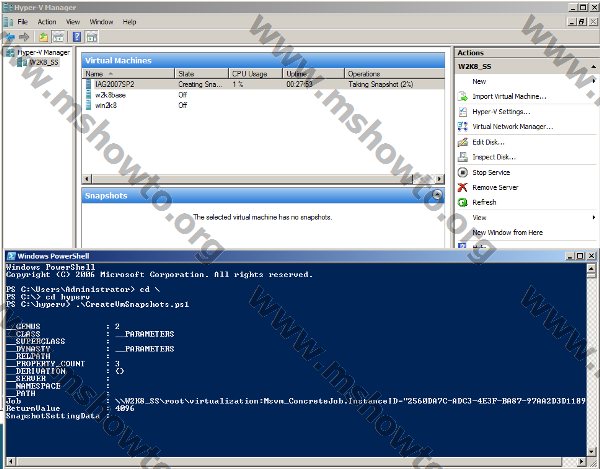The image size is (600, 469).
Task: Click the Hyper-V Manager title bar icon
Action: click(8, 7)
